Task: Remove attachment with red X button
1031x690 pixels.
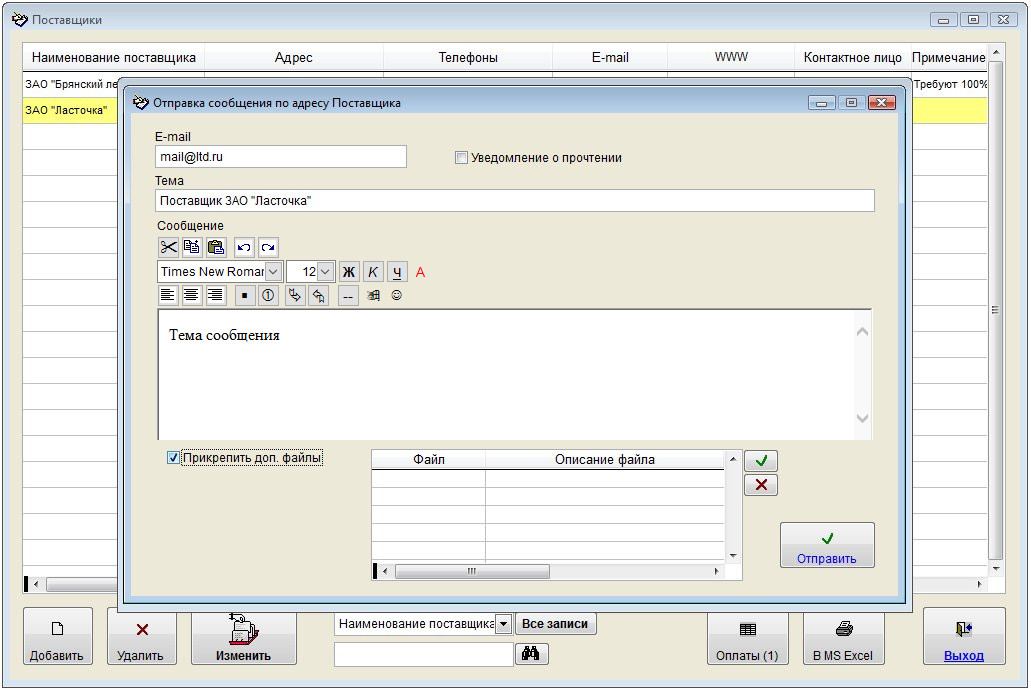Action: [x=761, y=485]
